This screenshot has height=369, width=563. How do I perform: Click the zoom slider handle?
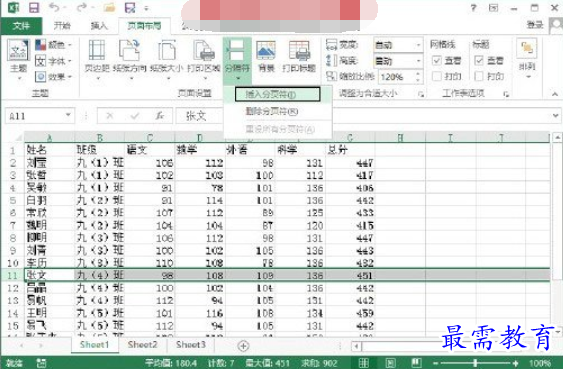click(x=475, y=363)
